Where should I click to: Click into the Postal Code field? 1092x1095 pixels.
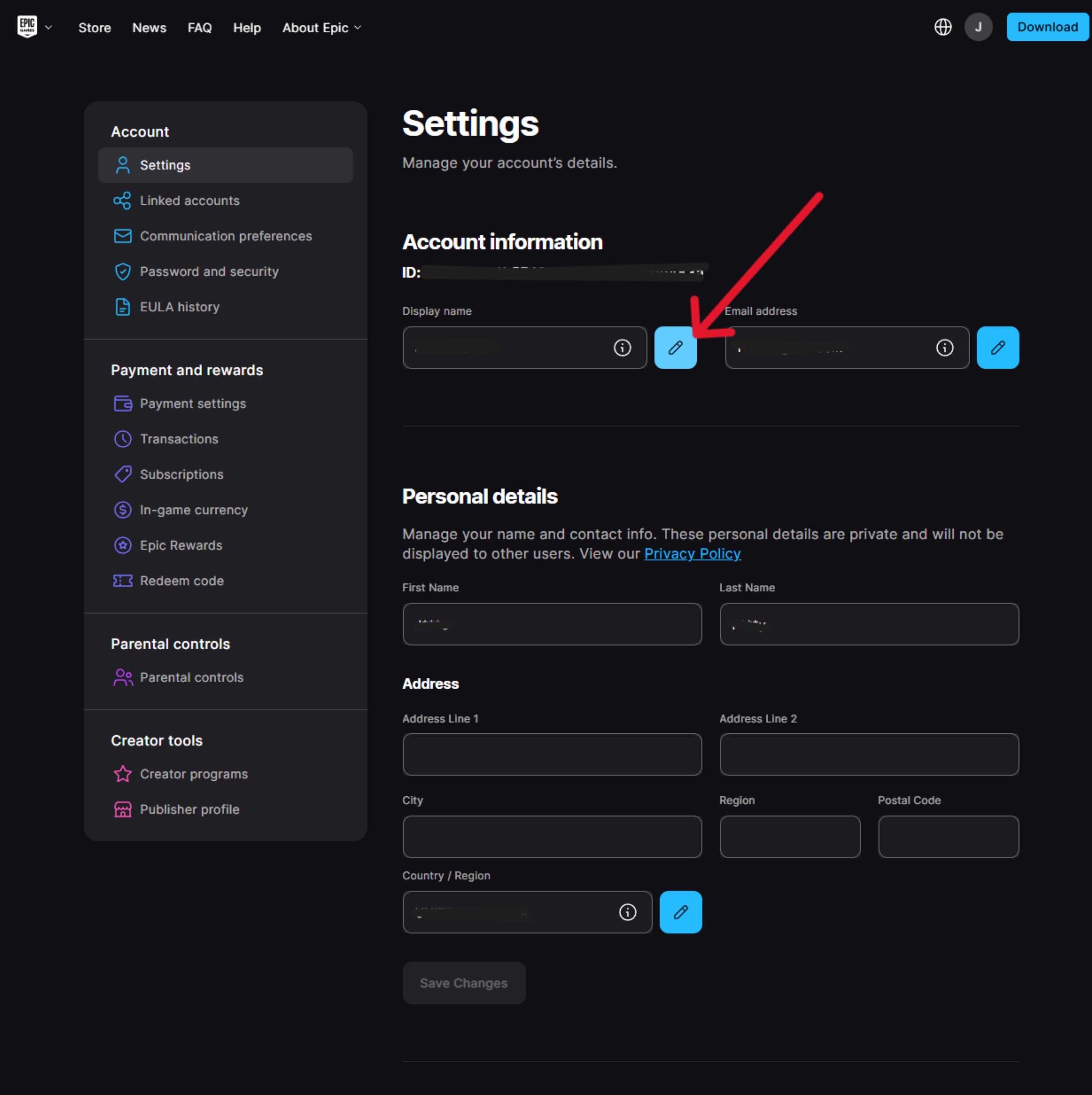pyautogui.click(x=948, y=836)
